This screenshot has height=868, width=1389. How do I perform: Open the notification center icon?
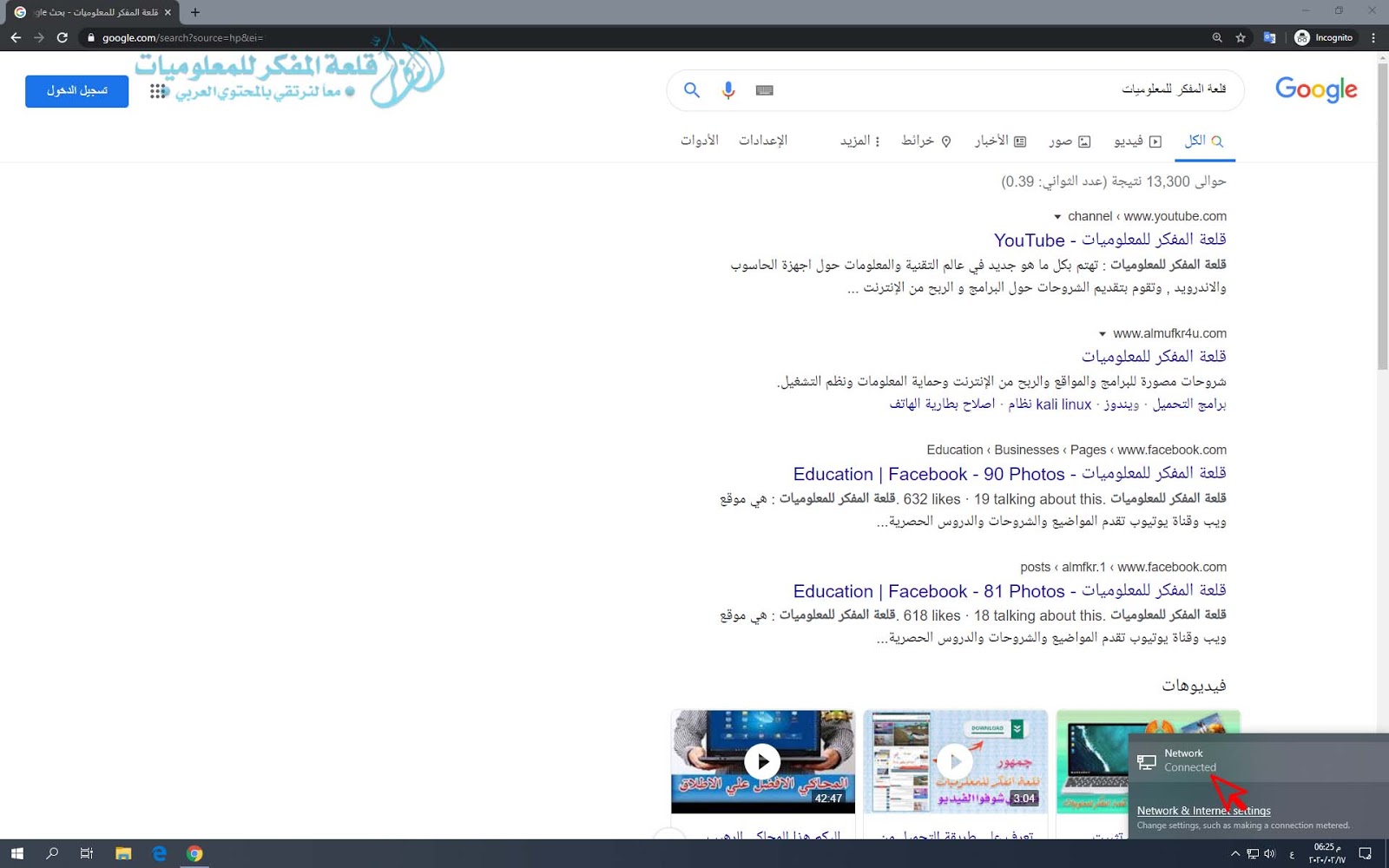click(x=1366, y=854)
